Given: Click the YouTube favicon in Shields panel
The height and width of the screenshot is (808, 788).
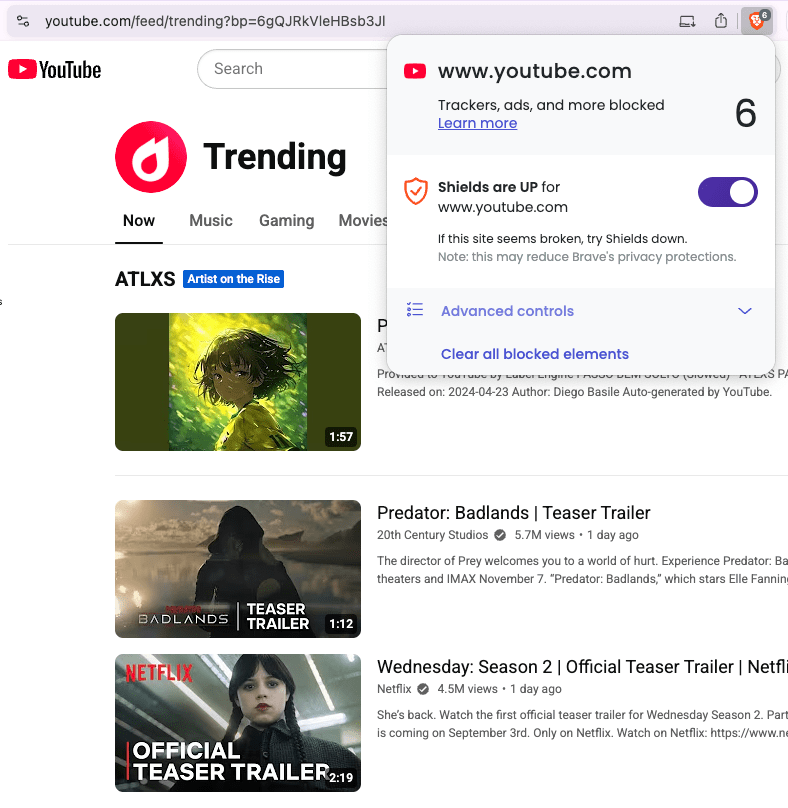Looking at the screenshot, I should click(x=415, y=71).
